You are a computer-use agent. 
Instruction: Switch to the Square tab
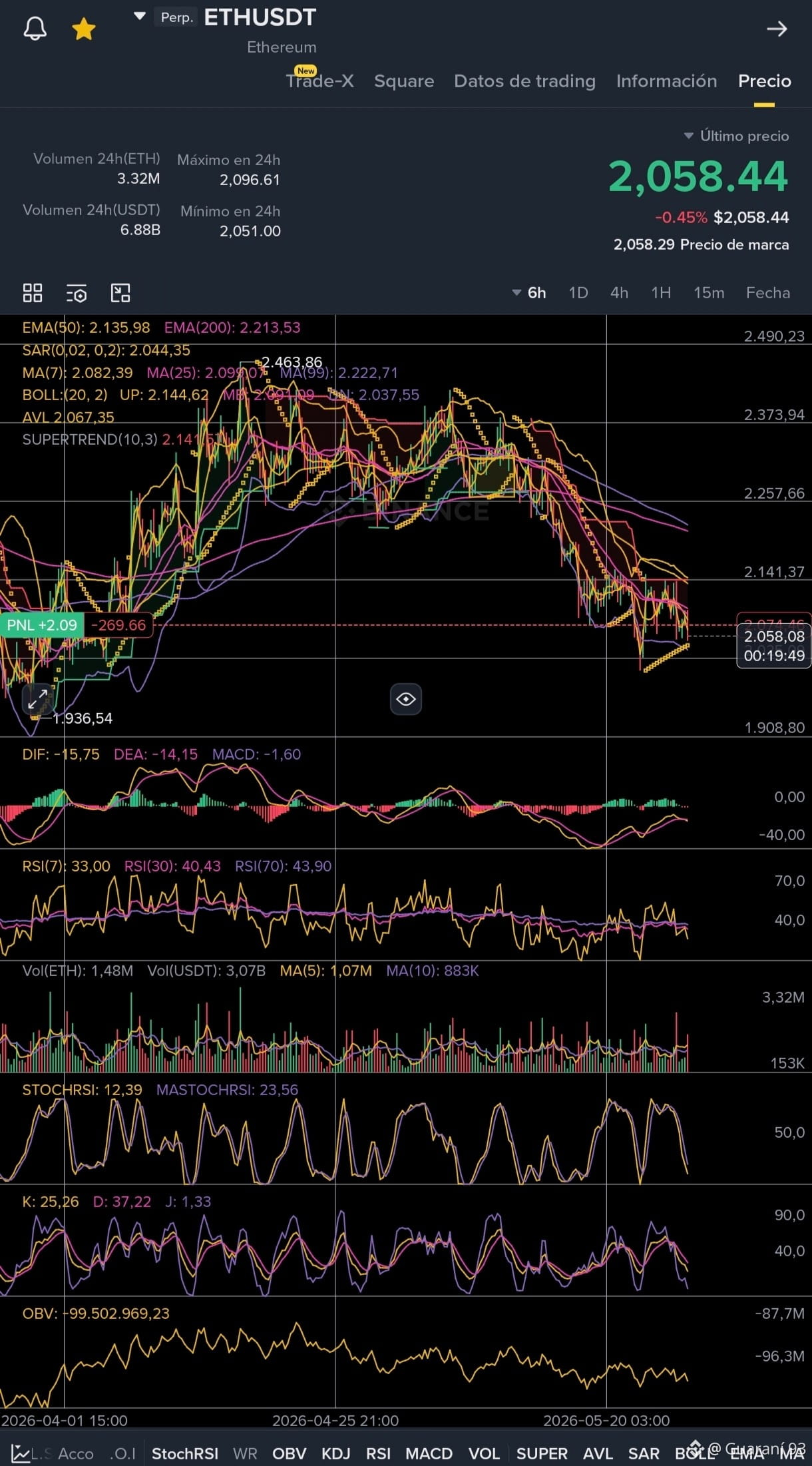point(404,81)
